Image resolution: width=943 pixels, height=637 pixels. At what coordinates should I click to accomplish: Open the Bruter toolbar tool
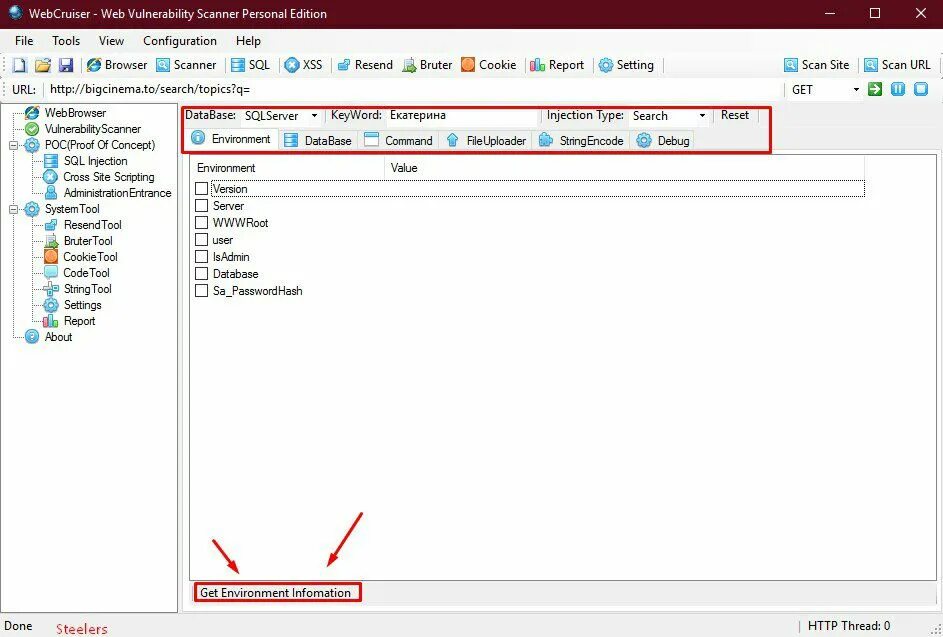point(427,65)
